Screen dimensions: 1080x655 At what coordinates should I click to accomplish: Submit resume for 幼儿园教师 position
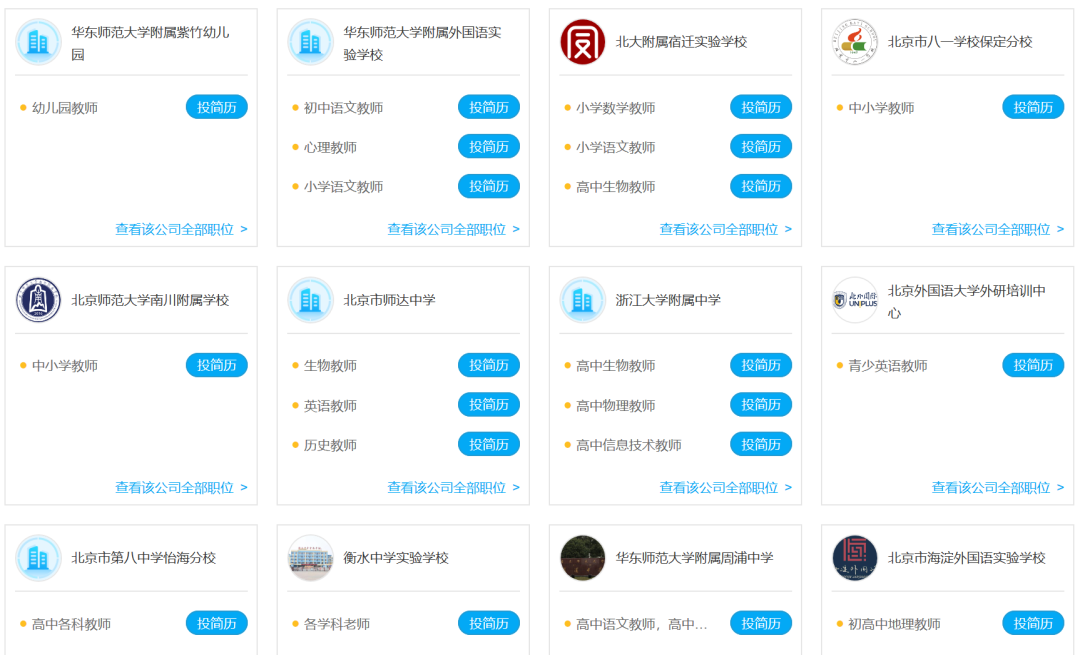217,107
